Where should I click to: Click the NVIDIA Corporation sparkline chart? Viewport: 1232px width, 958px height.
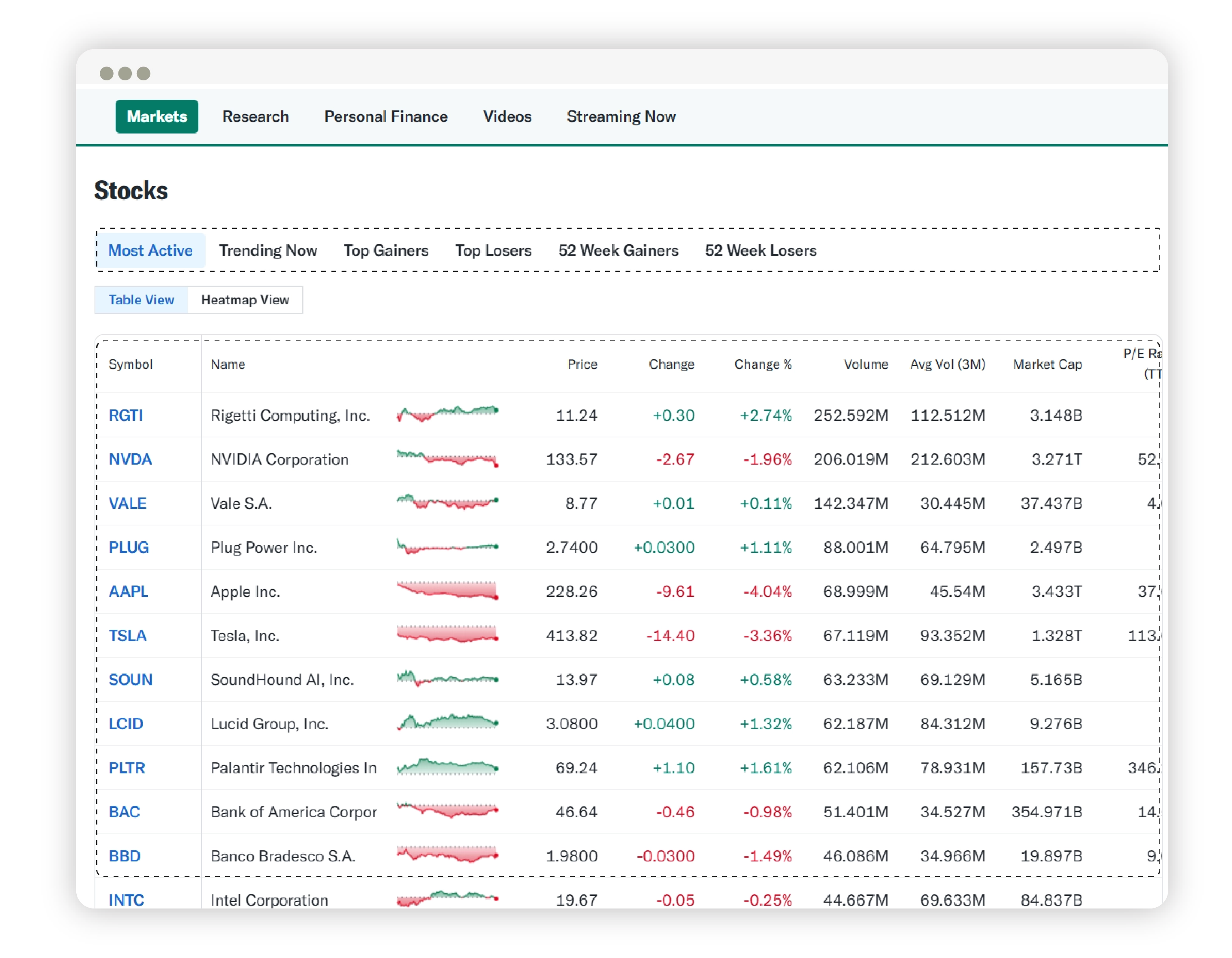[447, 458]
